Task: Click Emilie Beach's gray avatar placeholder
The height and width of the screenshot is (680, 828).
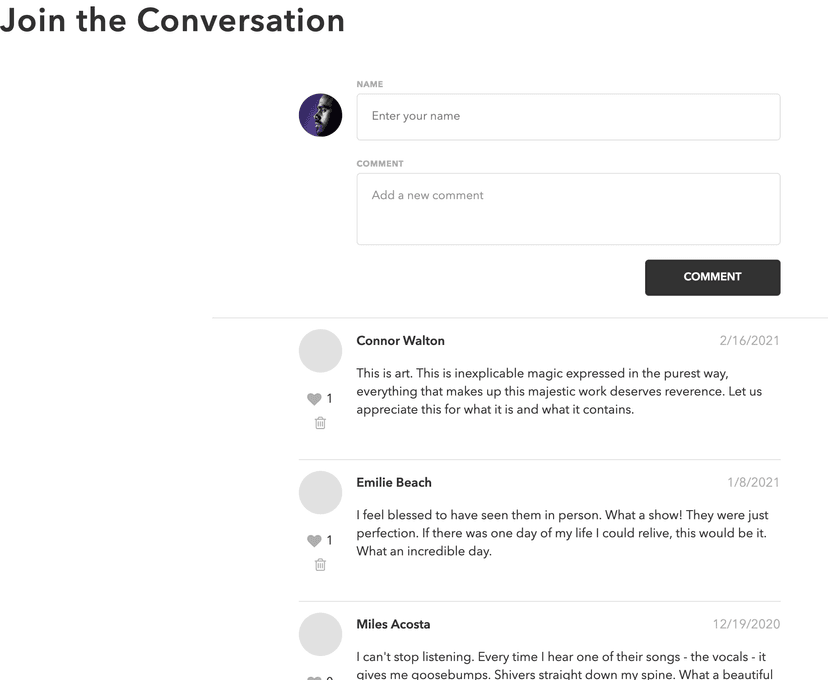Action: [x=321, y=493]
